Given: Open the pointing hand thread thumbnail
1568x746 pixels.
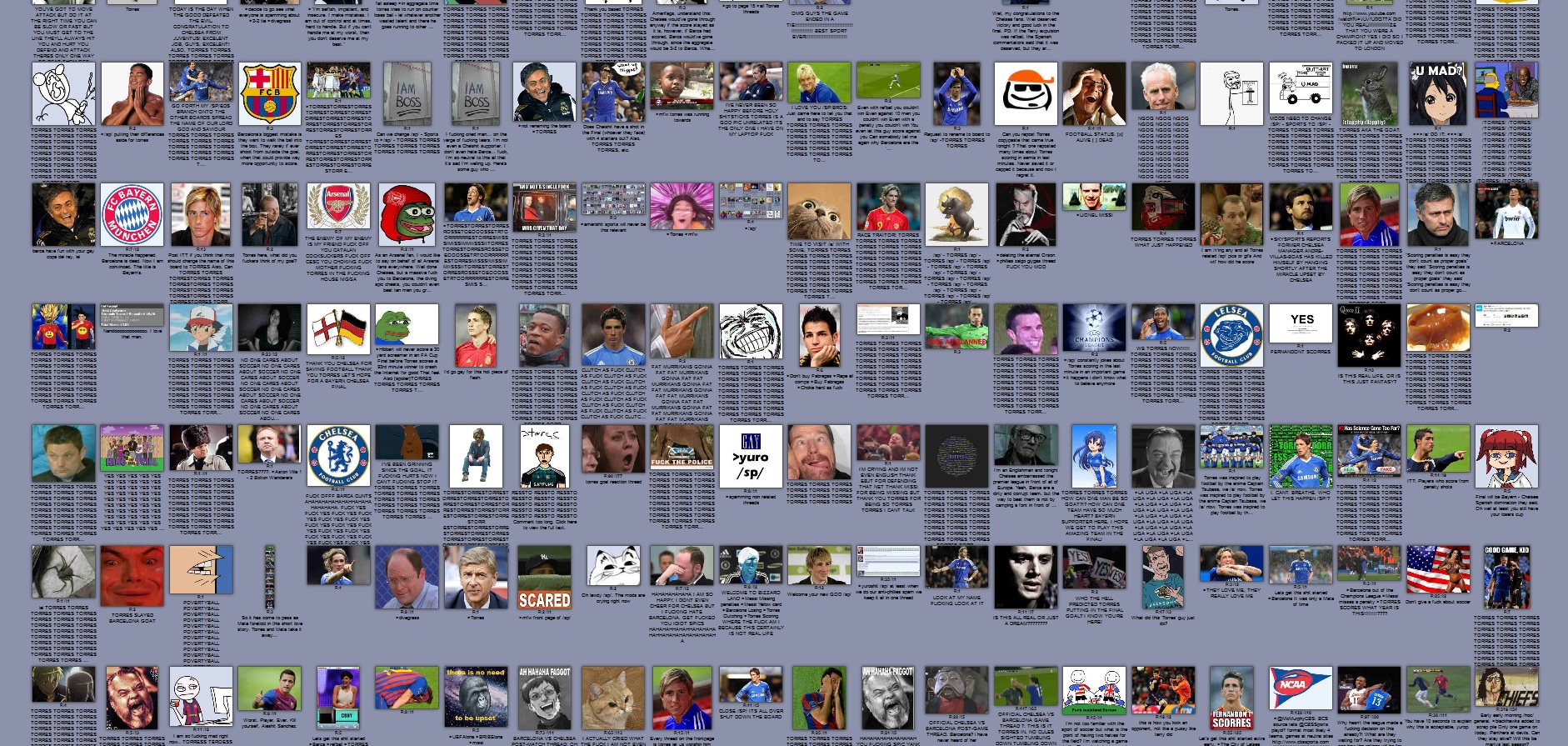Looking at the screenshot, I should 682,331.
